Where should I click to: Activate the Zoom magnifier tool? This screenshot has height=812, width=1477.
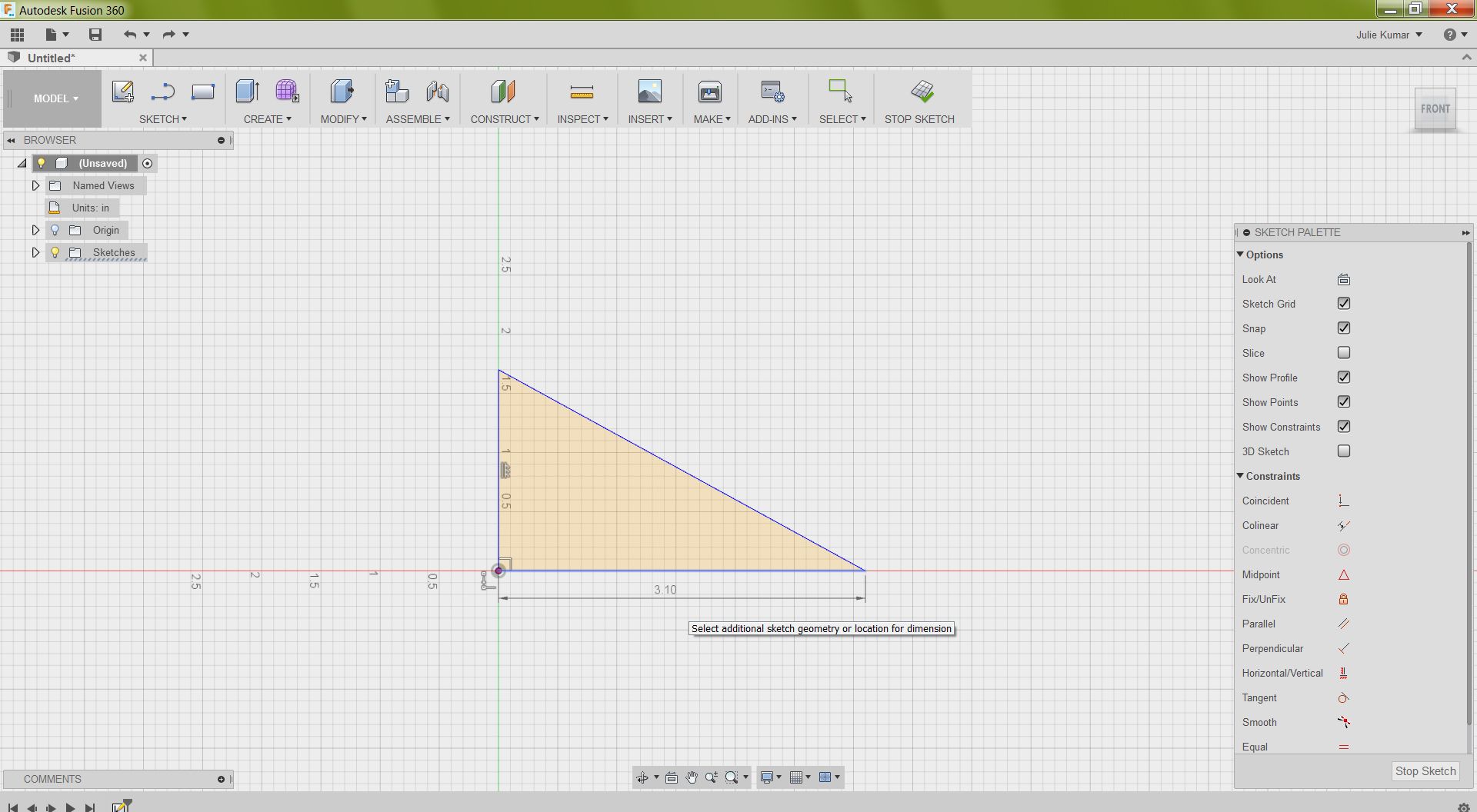712,777
